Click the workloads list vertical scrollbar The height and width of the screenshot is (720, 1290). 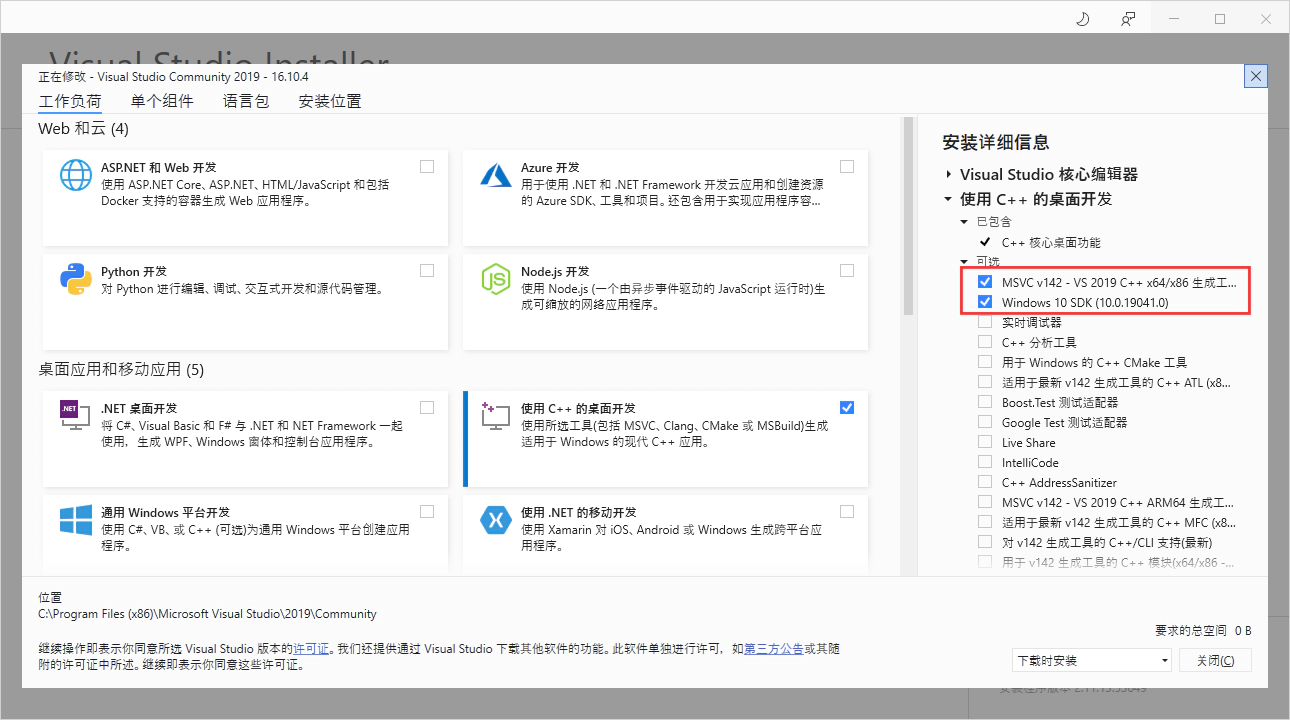tap(909, 217)
